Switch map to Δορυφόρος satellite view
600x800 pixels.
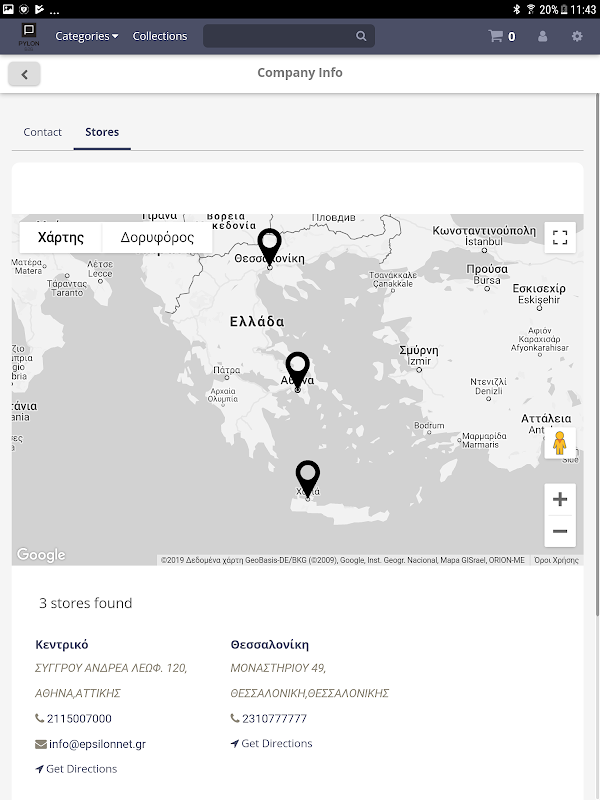[x=157, y=238]
